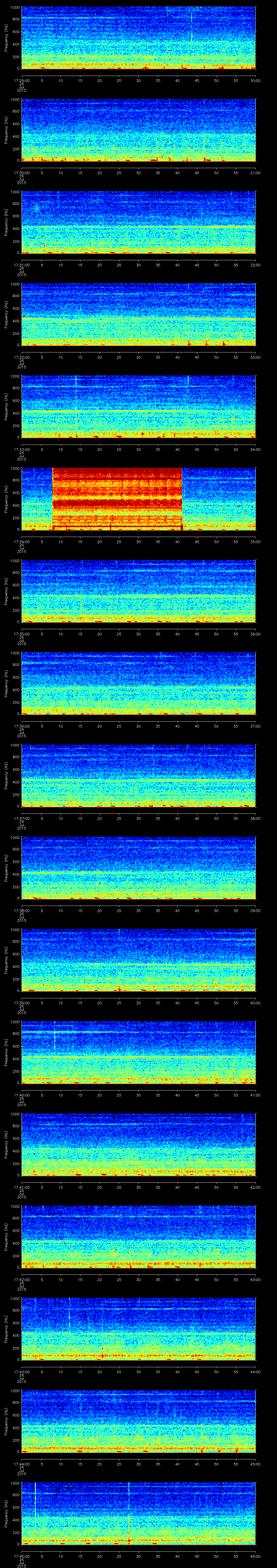Select the spectrogram panel starting at 17:31:00
Viewport: 277px width, 1568px height.
(x=138, y=222)
